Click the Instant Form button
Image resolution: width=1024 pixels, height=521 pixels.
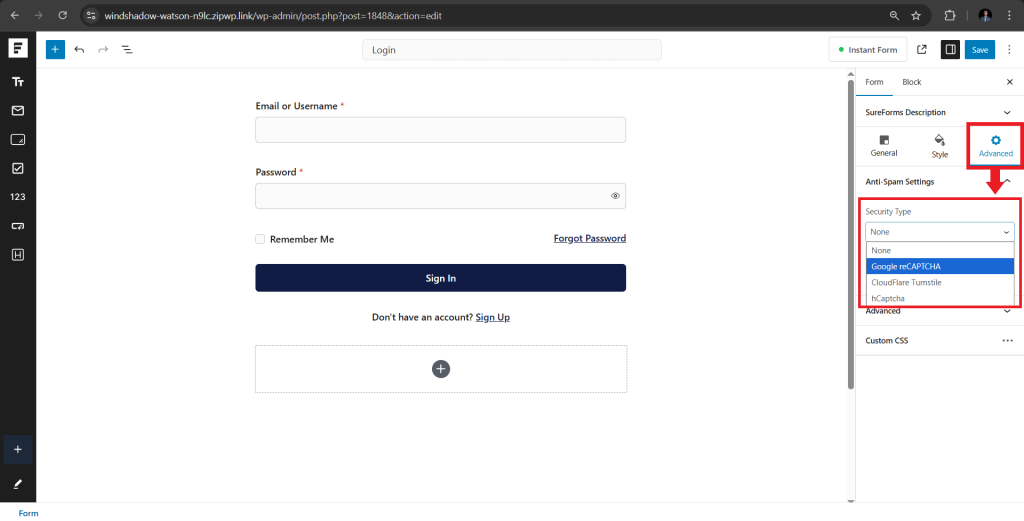point(868,50)
